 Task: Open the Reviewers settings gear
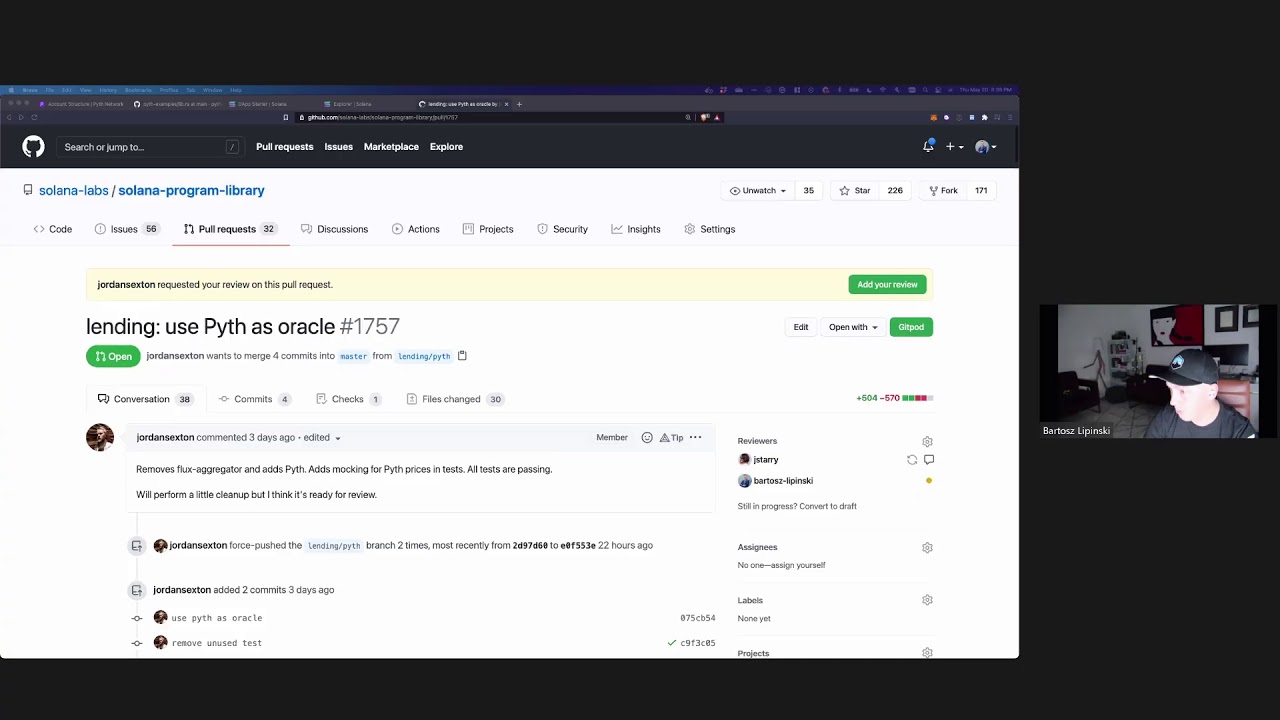[927, 441]
